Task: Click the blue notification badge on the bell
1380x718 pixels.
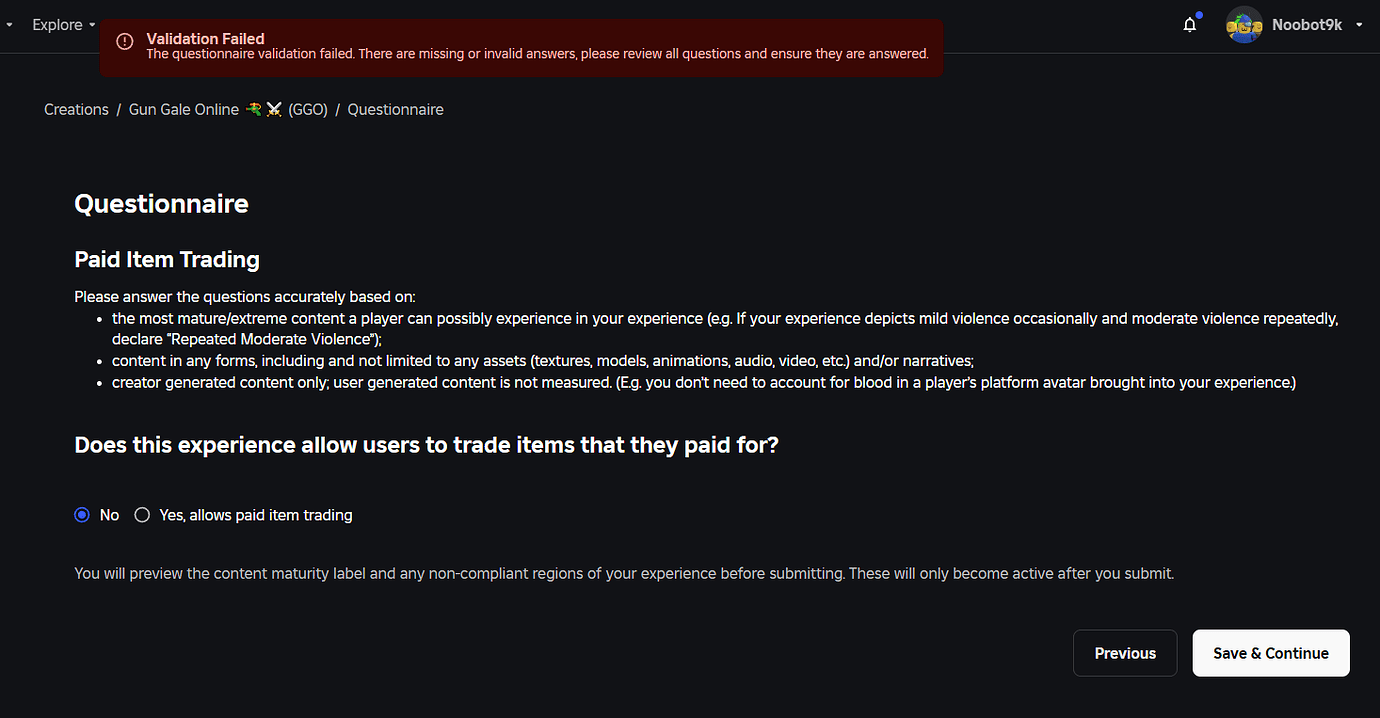Action: coord(1197,15)
